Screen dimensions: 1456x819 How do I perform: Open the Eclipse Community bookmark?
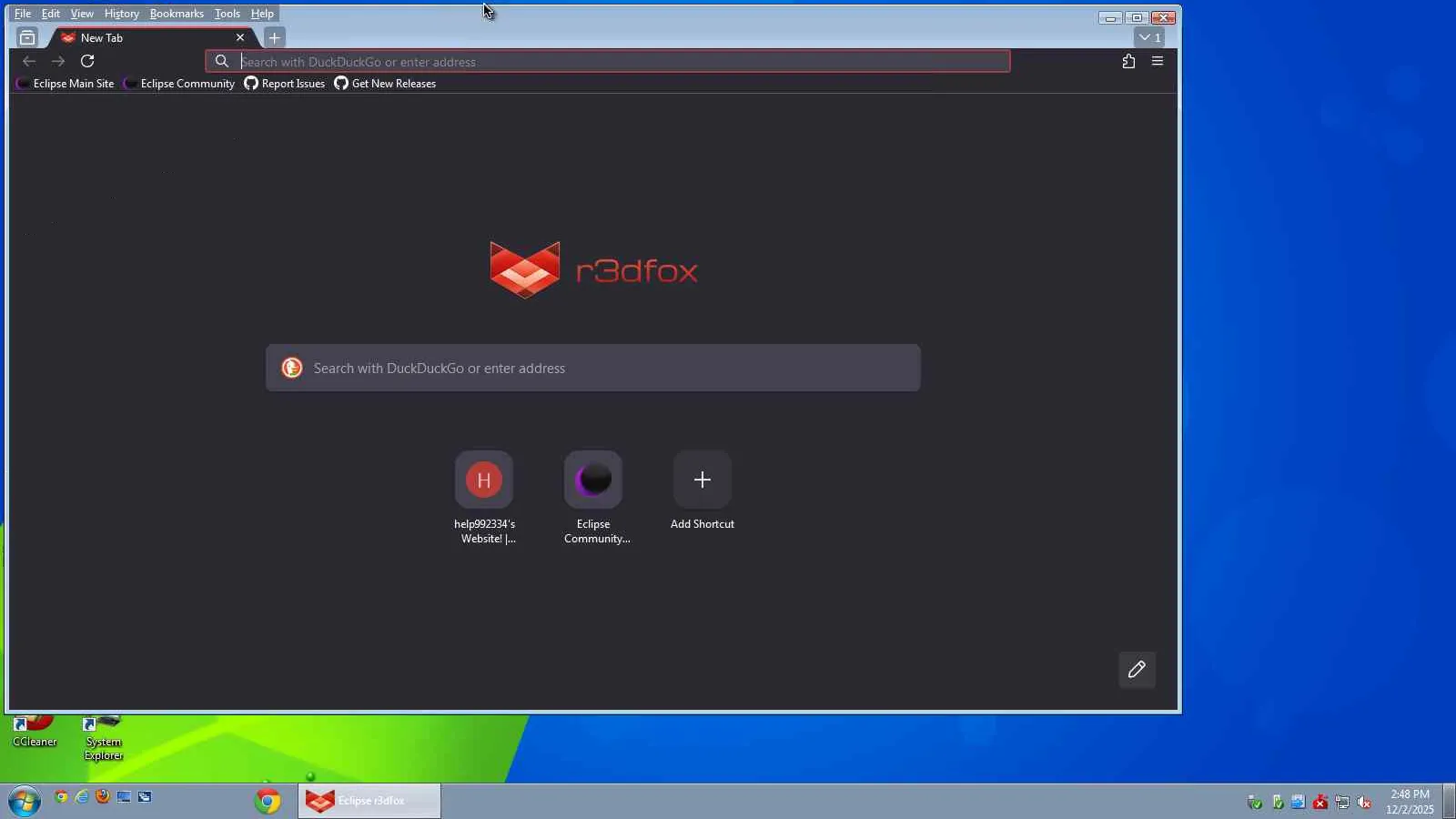(179, 84)
